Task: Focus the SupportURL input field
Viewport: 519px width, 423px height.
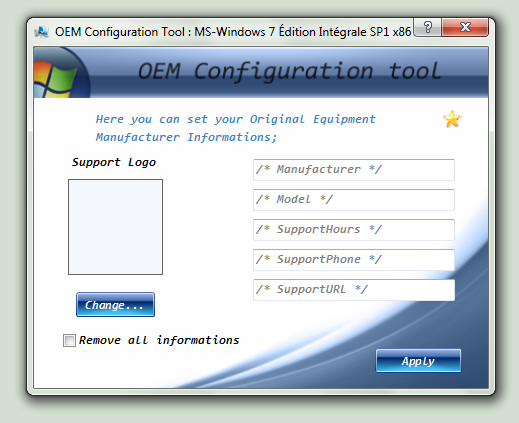Action: tap(354, 290)
